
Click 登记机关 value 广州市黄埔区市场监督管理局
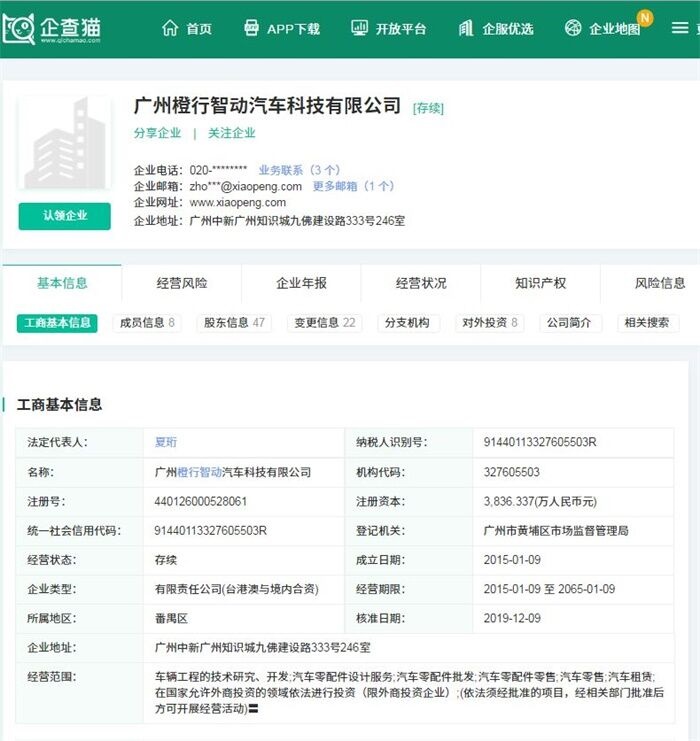[x=556, y=531]
